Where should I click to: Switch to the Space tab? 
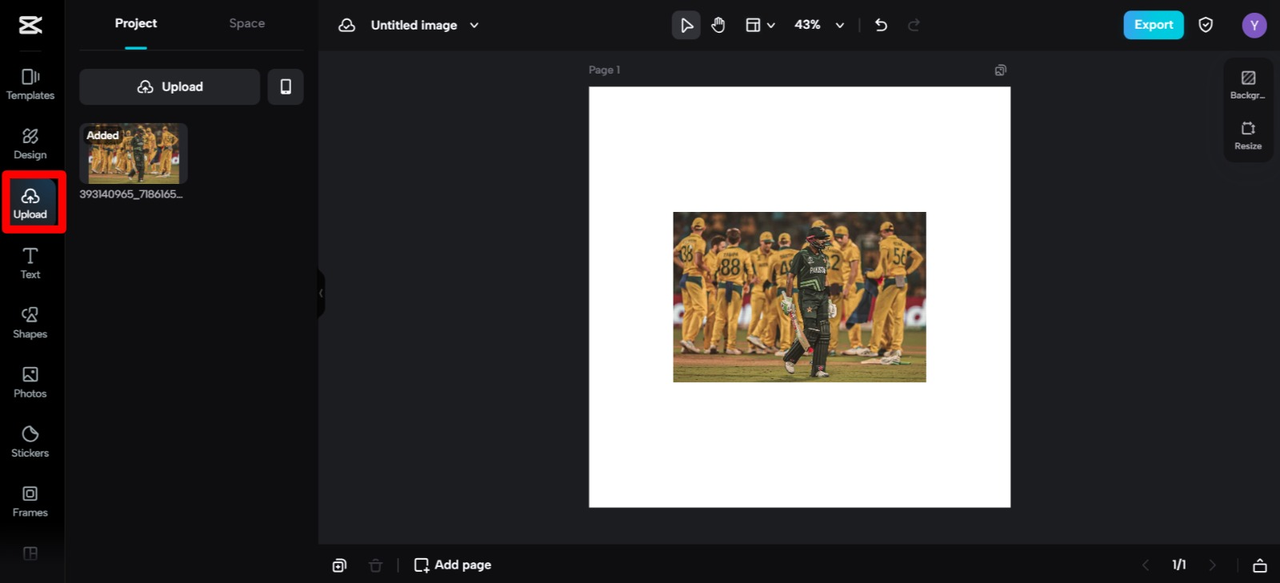tap(247, 23)
